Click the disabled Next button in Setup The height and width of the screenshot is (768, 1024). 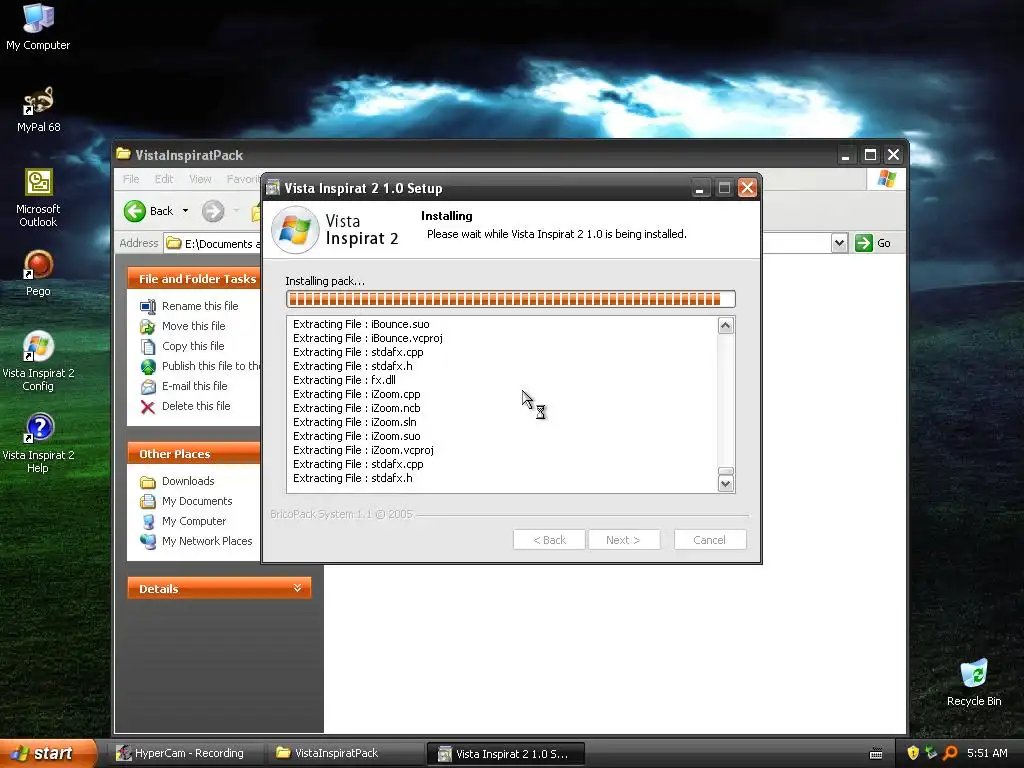pyautogui.click(x=624, y=540)
